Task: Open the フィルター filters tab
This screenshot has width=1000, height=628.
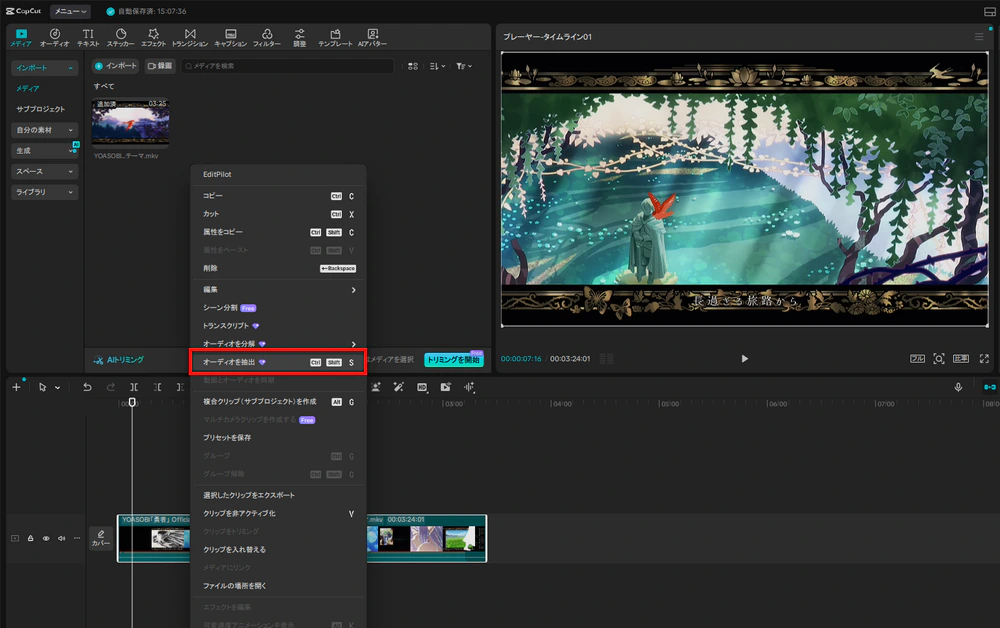Action: 267,38
